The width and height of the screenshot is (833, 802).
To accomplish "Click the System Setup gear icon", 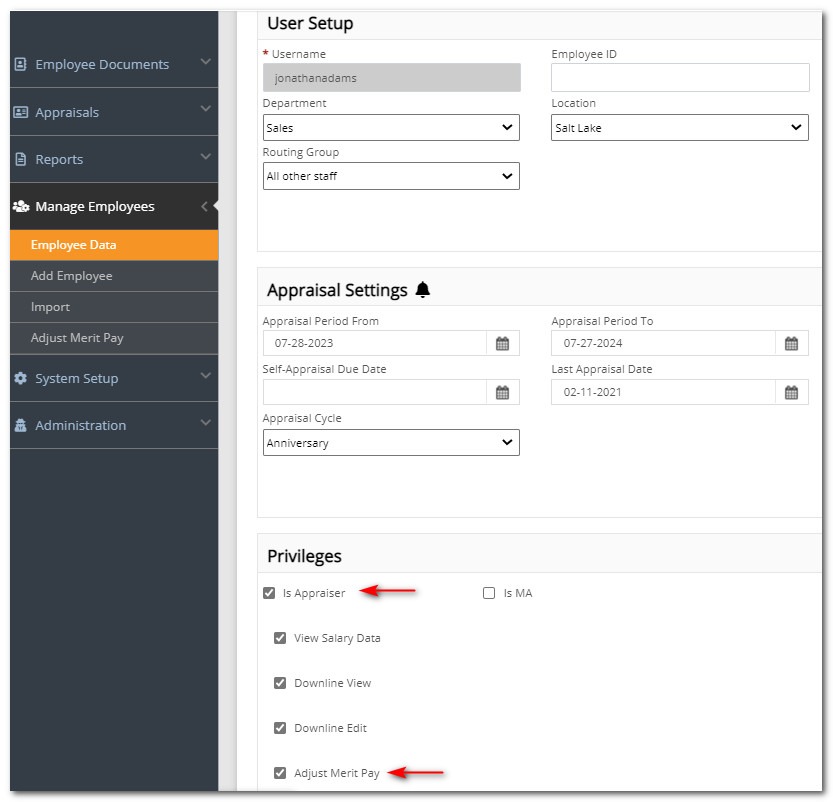I will click(x=22, y=378).
